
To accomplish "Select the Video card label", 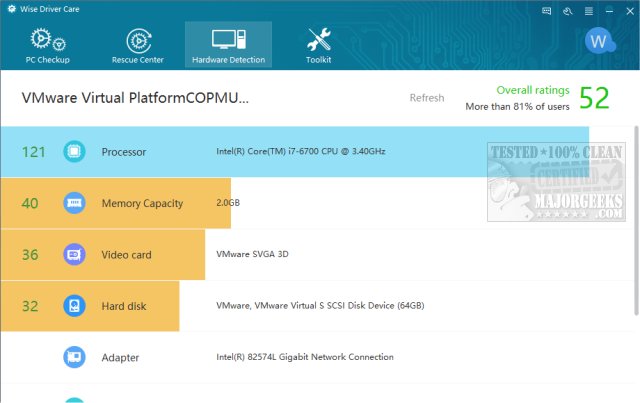I will [x=127, y=255].
